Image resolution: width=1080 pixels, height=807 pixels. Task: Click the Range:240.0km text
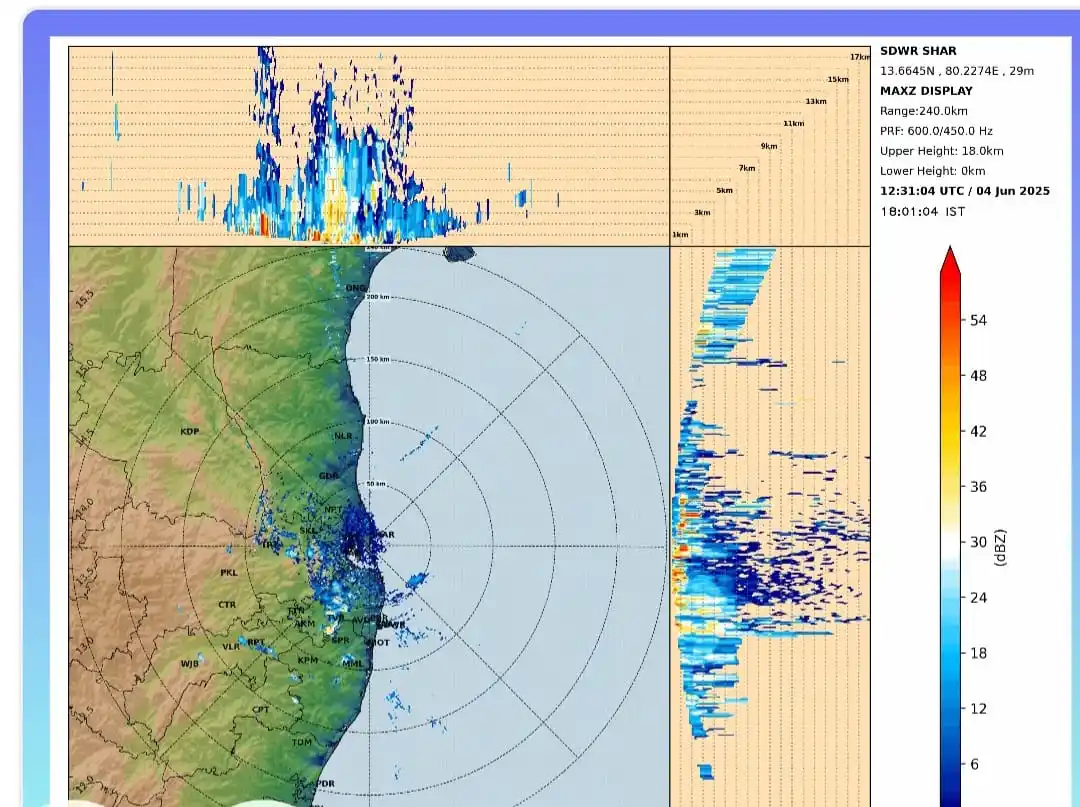(x=924, y=111)
